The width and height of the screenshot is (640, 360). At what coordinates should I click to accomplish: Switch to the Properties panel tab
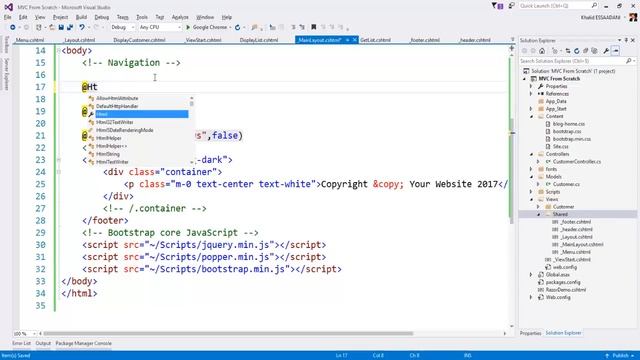tap(530, 333)
